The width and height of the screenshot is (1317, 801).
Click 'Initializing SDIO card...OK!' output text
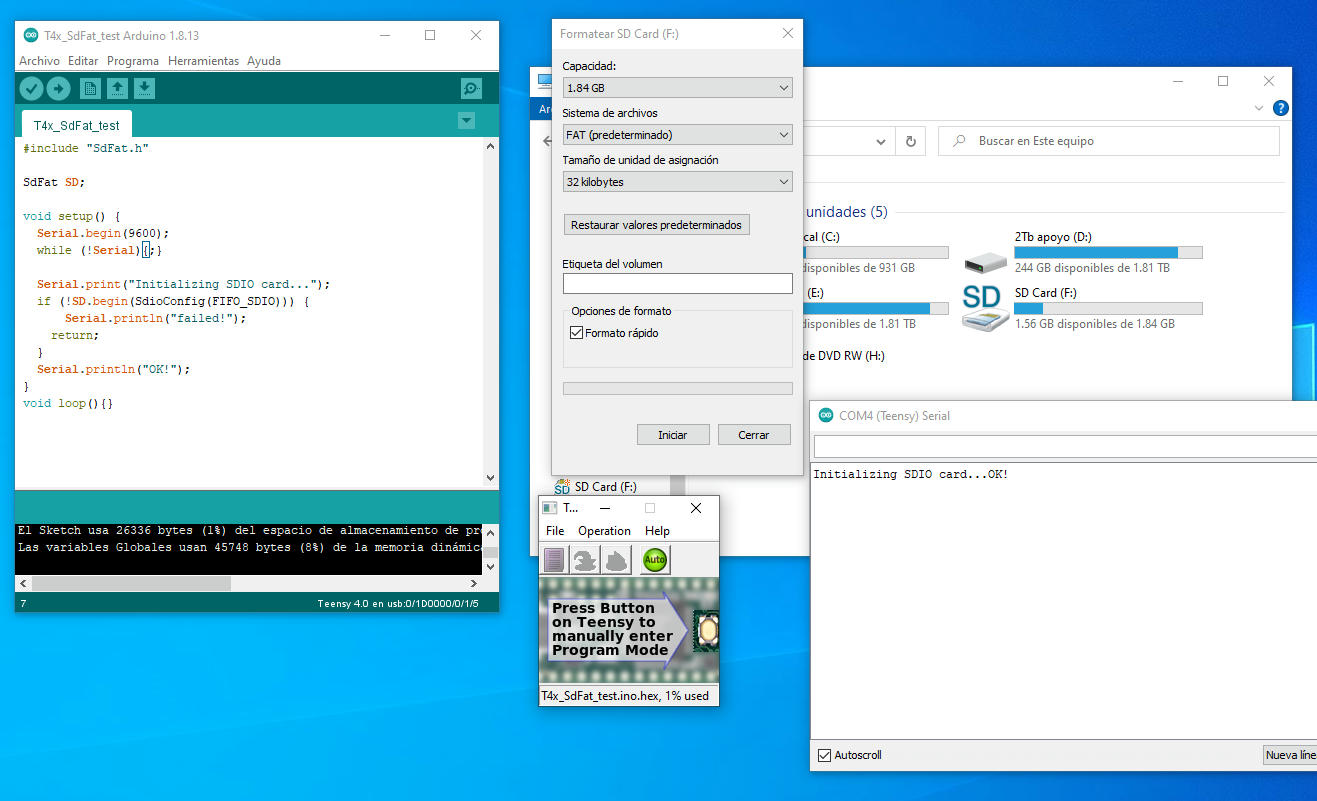pos(911,474)
